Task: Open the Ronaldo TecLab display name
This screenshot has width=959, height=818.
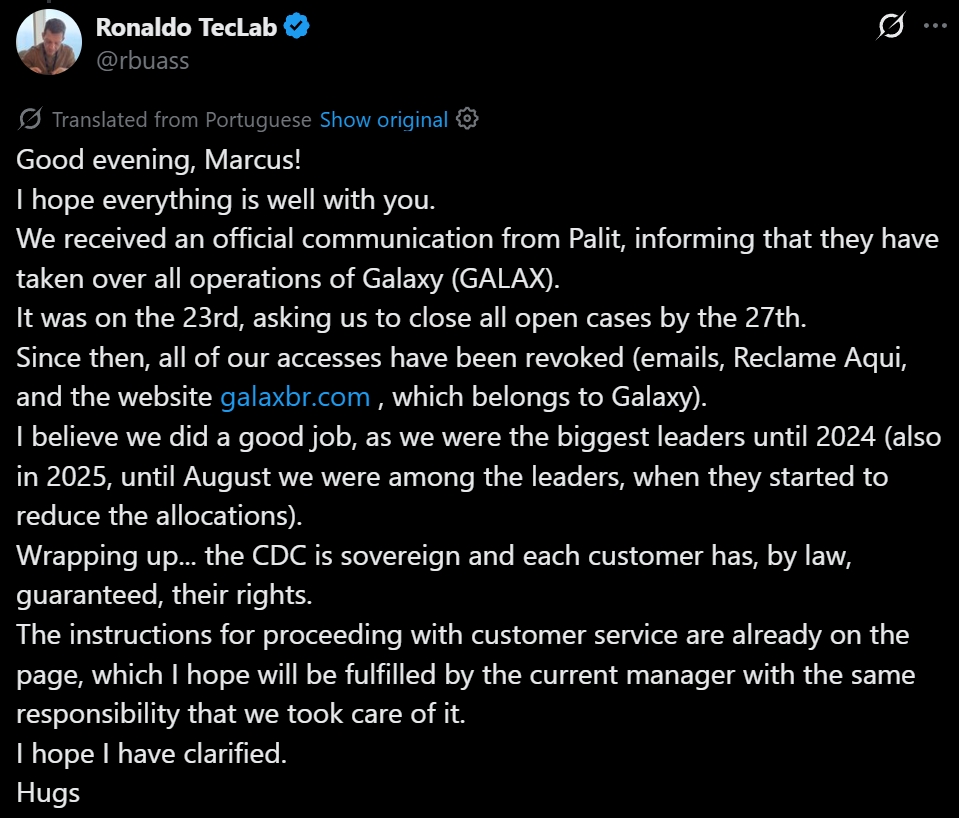Action: (x=187, y=28)
